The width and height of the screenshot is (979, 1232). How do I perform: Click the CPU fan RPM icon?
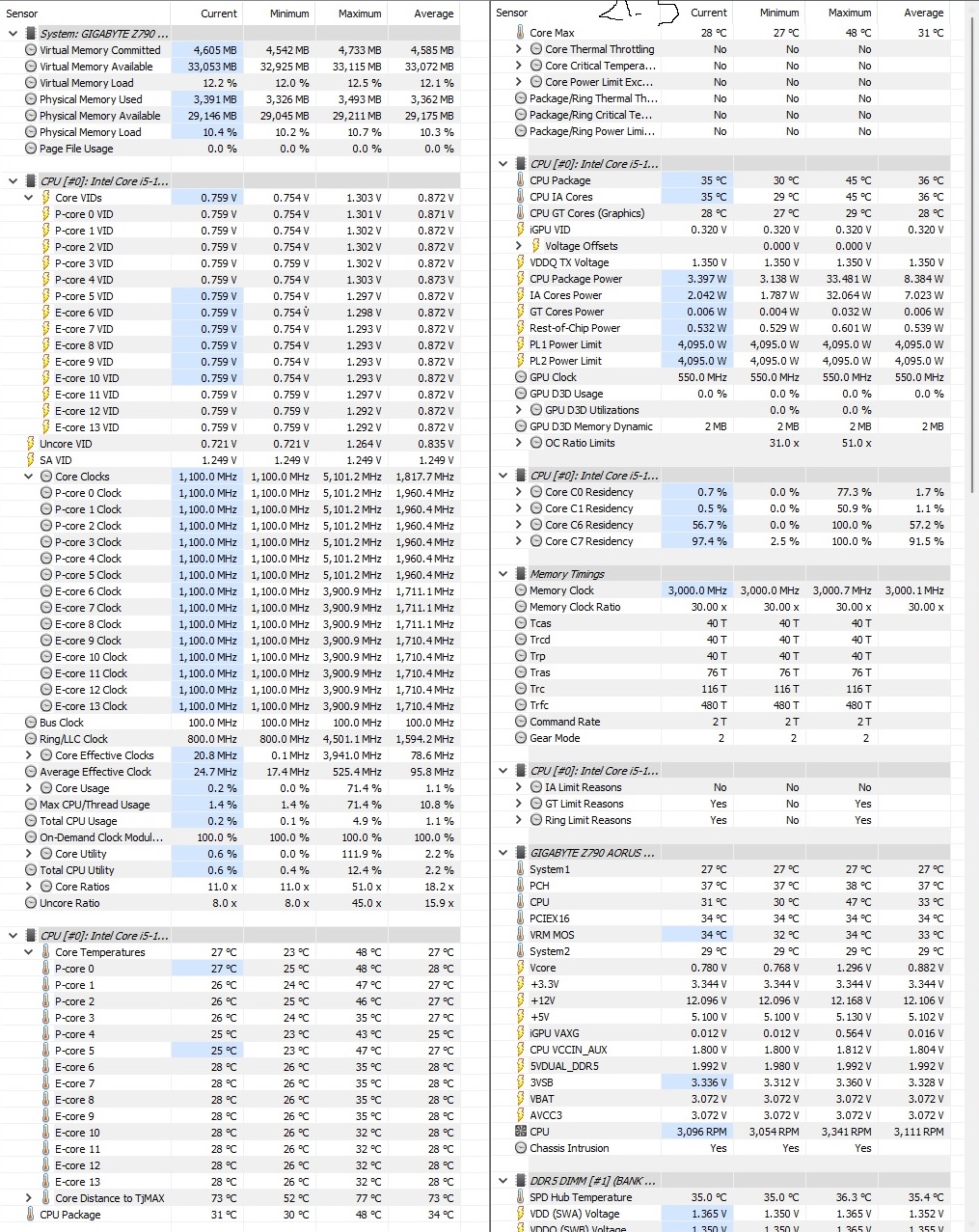(x=521, y=1132)
